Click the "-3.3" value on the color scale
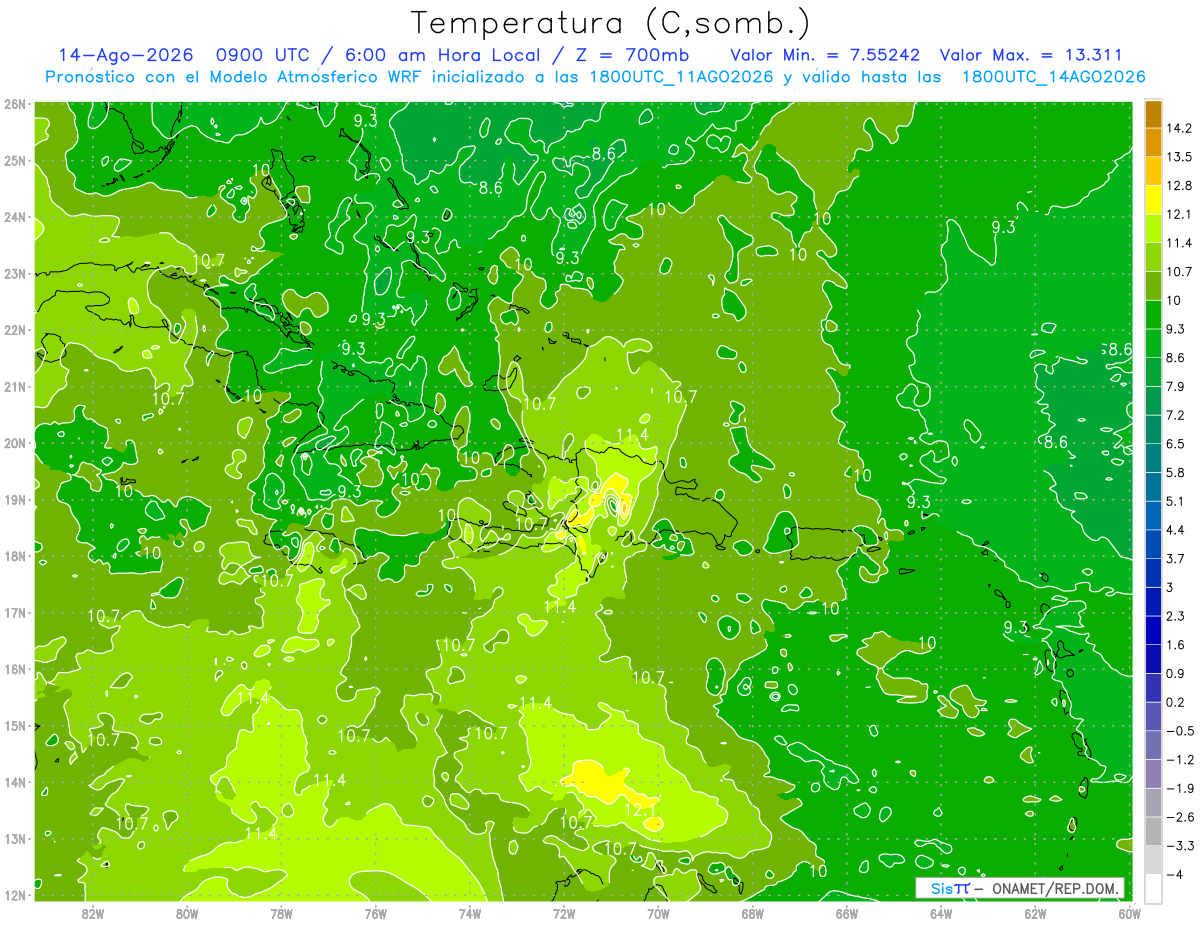This screenshot has height=927, width=1200. pos(1180,845)
